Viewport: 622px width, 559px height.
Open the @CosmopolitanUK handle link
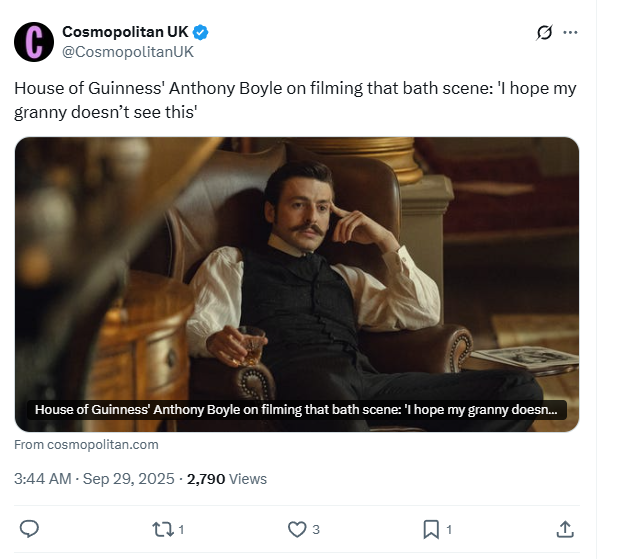[128, 51]
